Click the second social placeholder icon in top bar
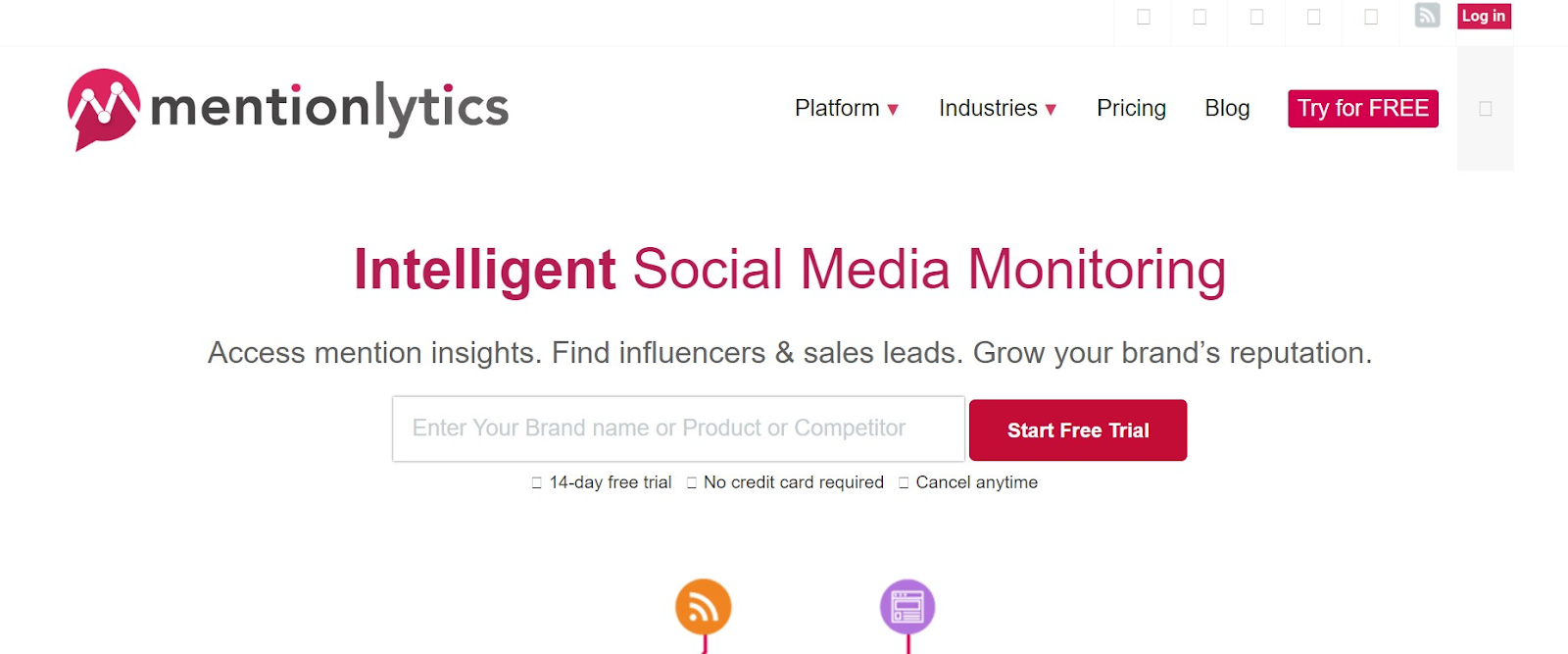The width and height of the screenshot is (1568, 654). 1200,17
